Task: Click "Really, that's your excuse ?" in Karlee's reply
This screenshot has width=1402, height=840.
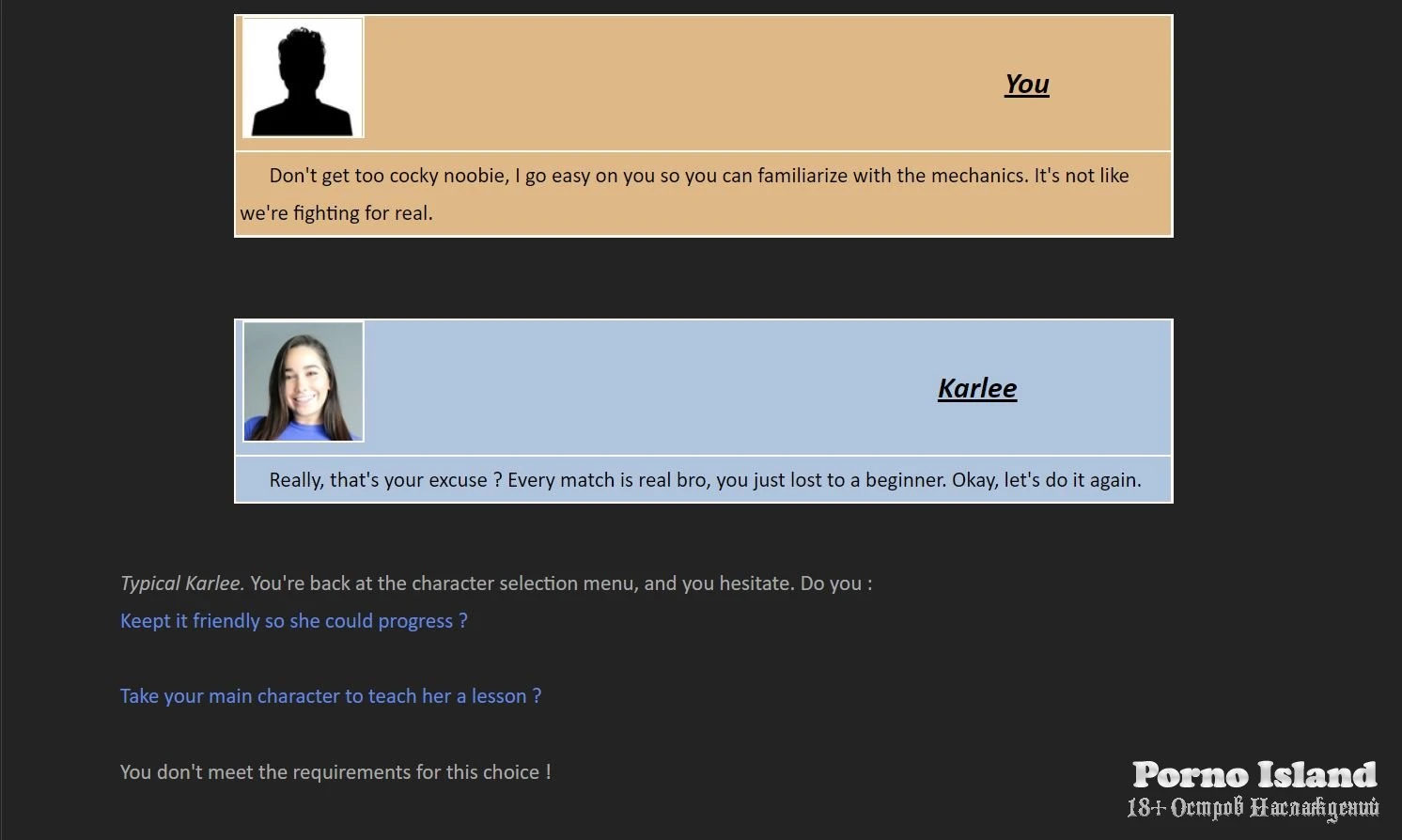Action: (378, 480)
